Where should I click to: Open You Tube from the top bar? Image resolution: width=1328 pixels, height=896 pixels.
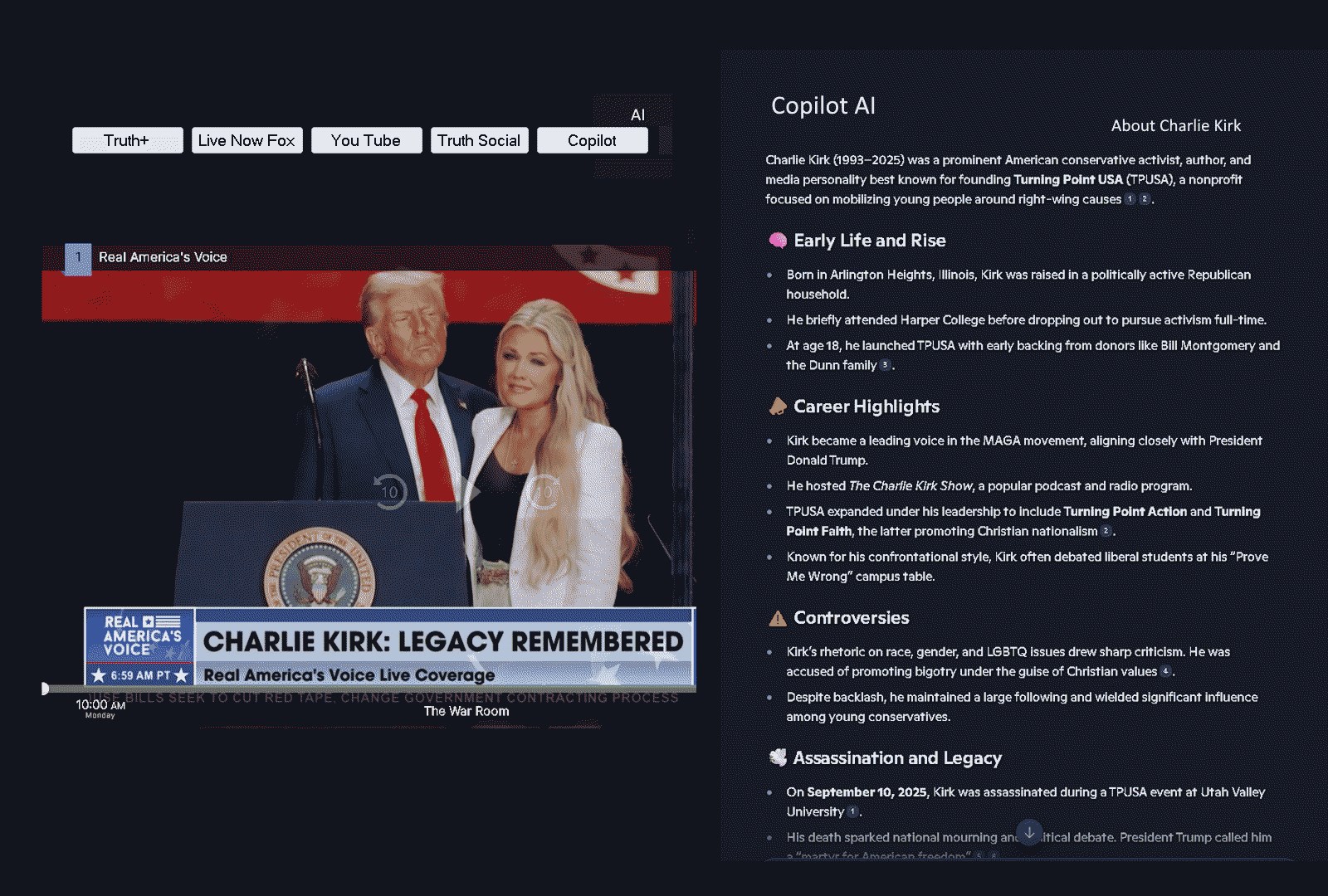[366, 140]
